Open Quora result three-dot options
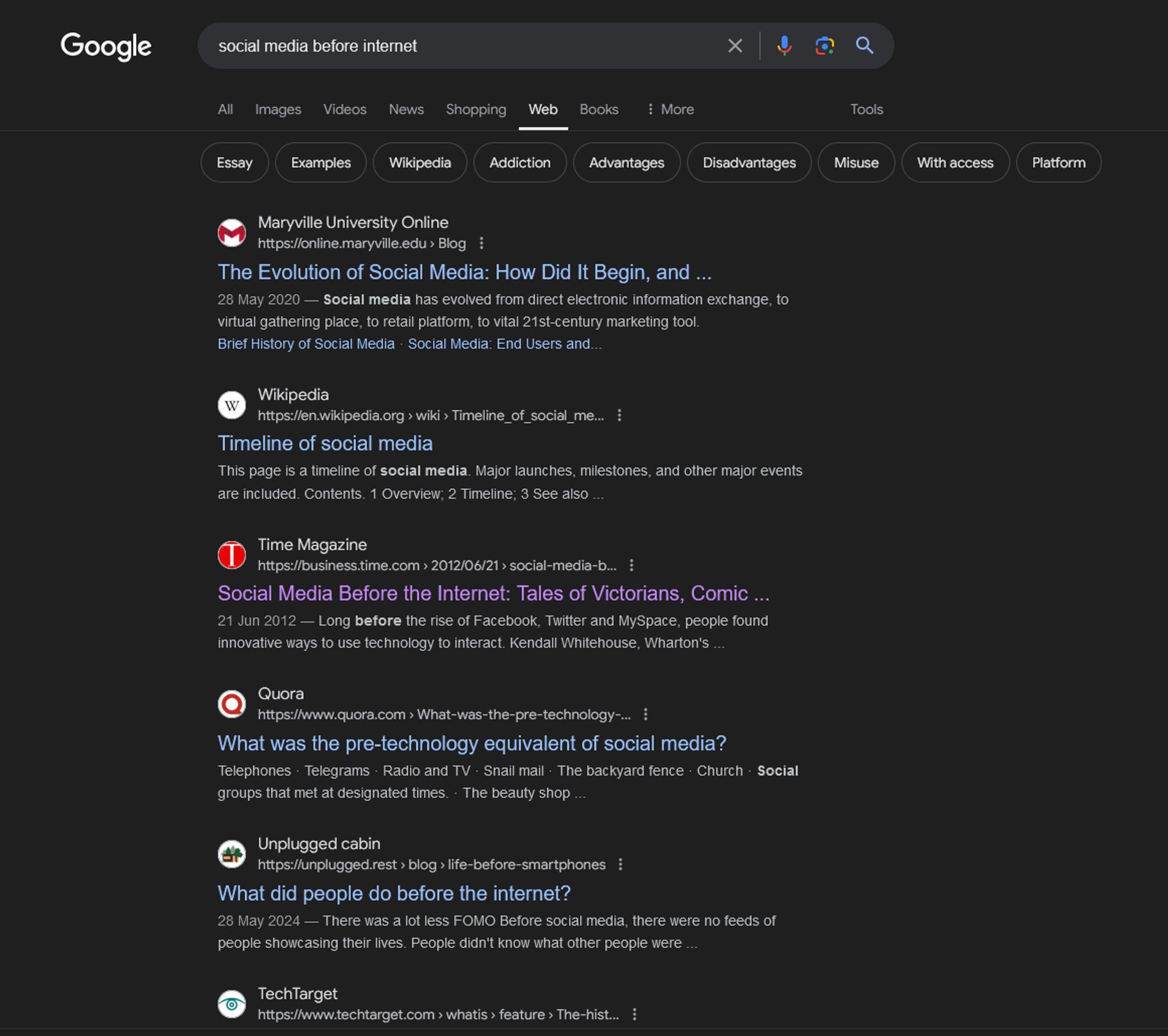Screen dimensions: 1168x1036 [x=645, y=714]
